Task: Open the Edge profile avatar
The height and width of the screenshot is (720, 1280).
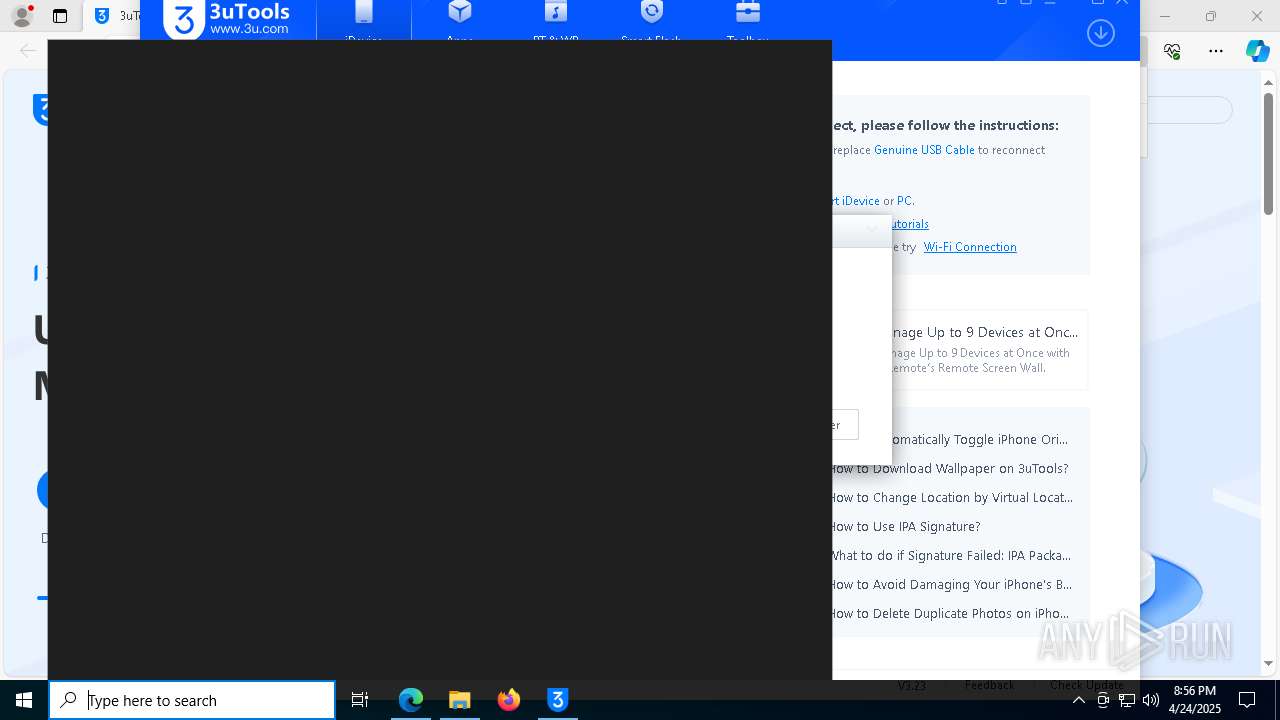Action: [22, 16]
